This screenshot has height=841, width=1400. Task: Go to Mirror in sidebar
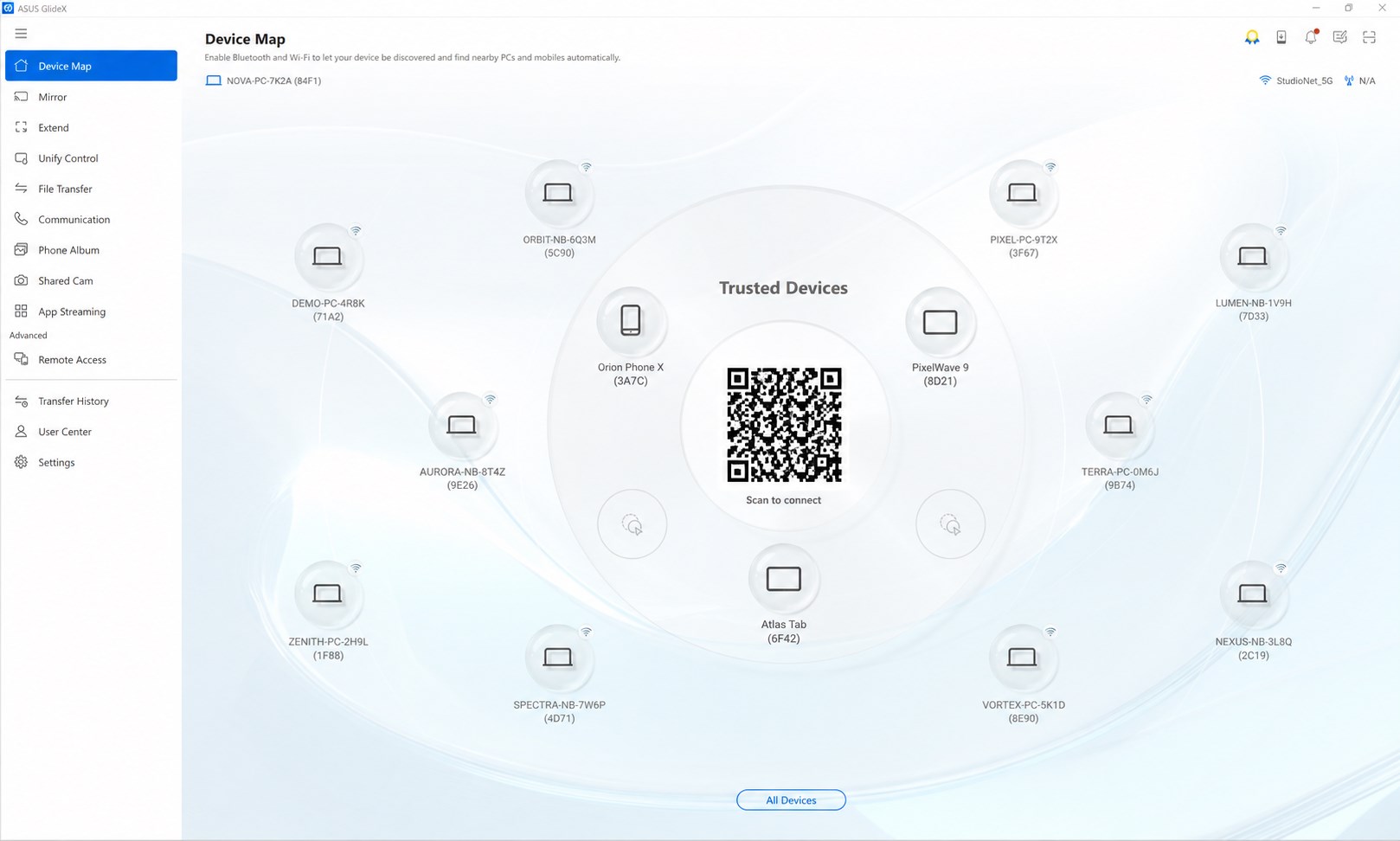[x=91, y=97]
